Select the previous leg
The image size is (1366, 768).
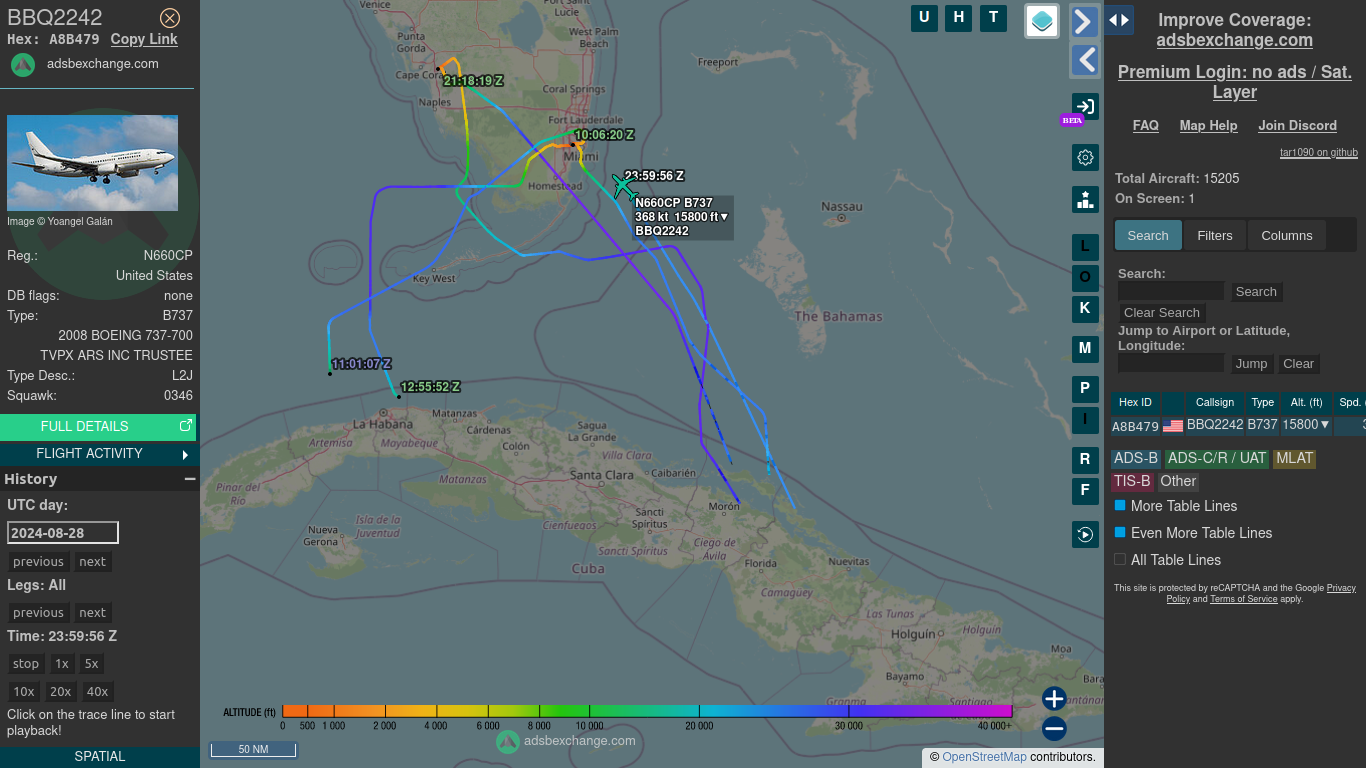(39, 613)
